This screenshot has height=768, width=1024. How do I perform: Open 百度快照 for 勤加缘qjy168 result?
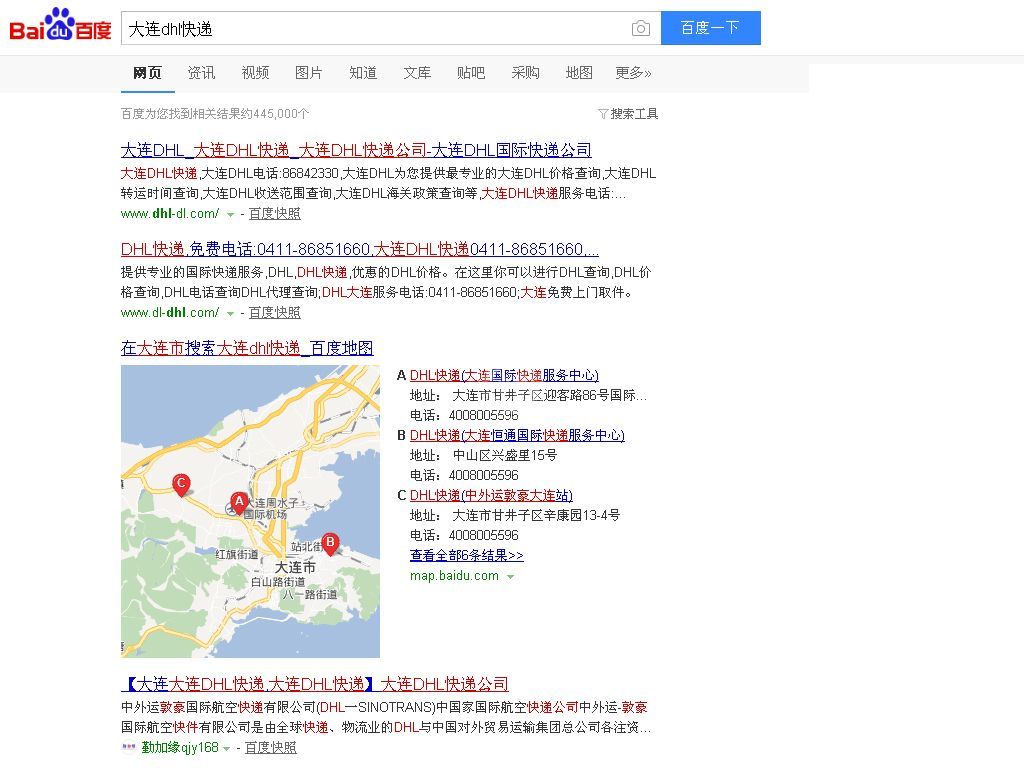(270, 748)
